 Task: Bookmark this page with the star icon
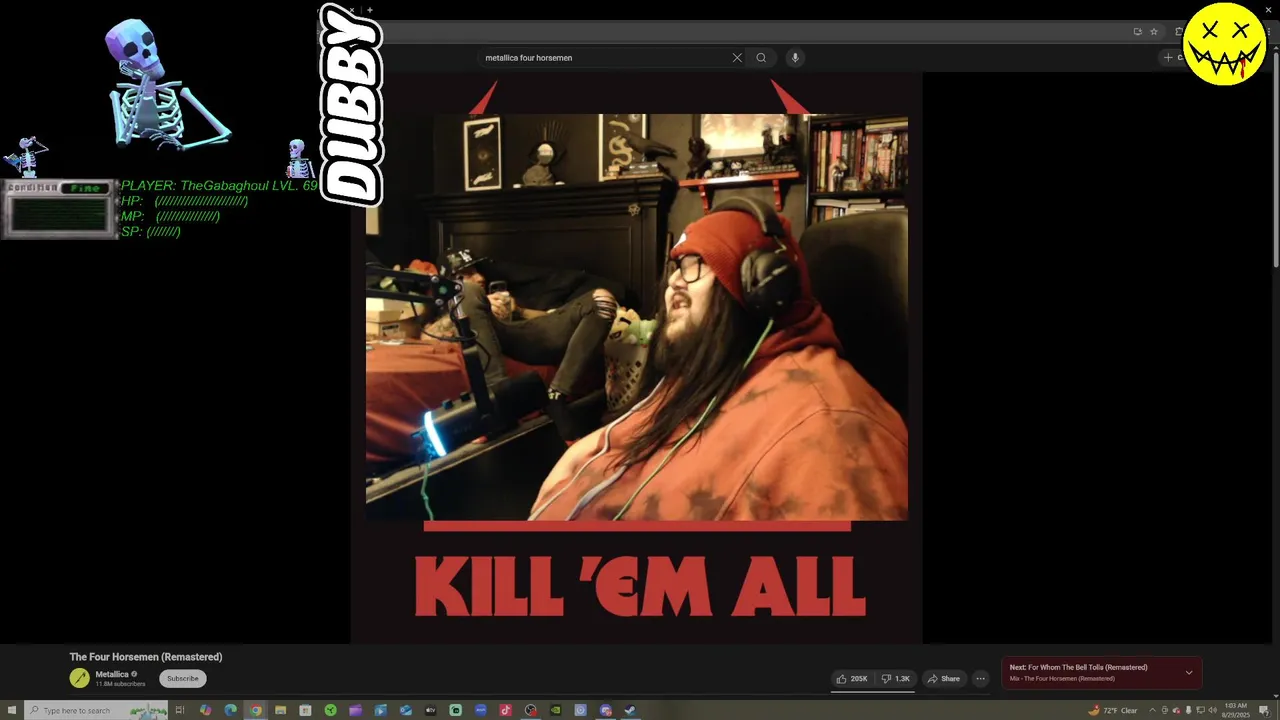pos(1153,32)
